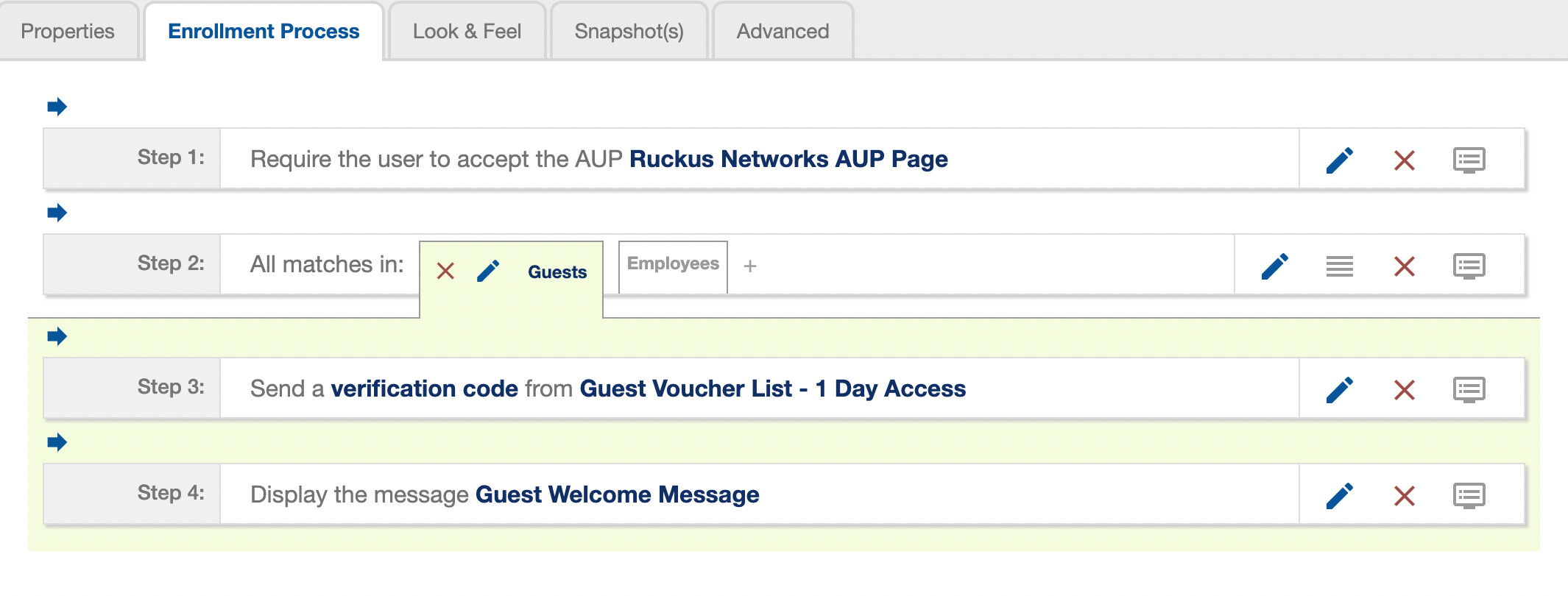Switch to the Employees branch tab
Image resolution: width=1568 pixels, height=596 pixels.
tap(673, 264)
